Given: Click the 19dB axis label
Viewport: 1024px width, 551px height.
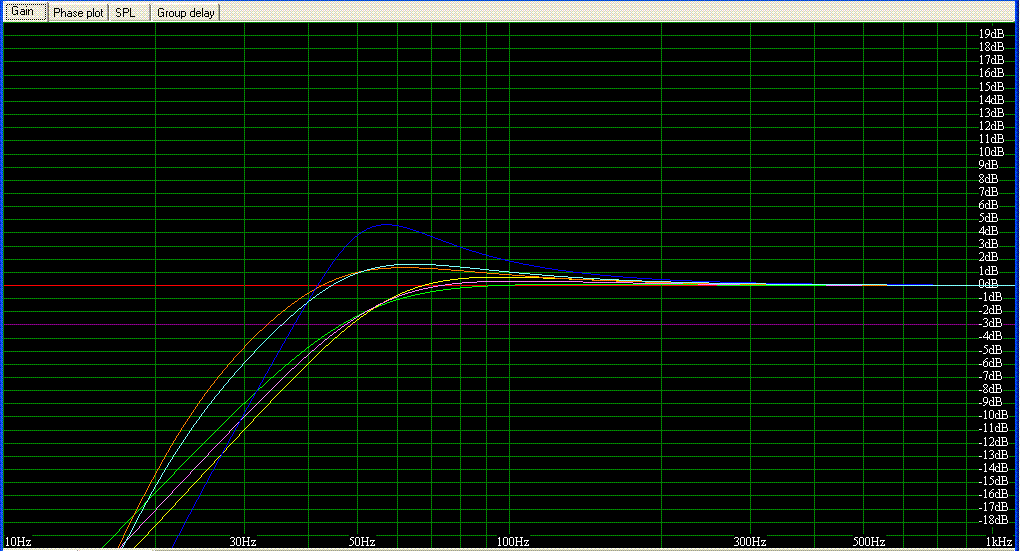Looking at the screenshot, I should click(991, 34).
